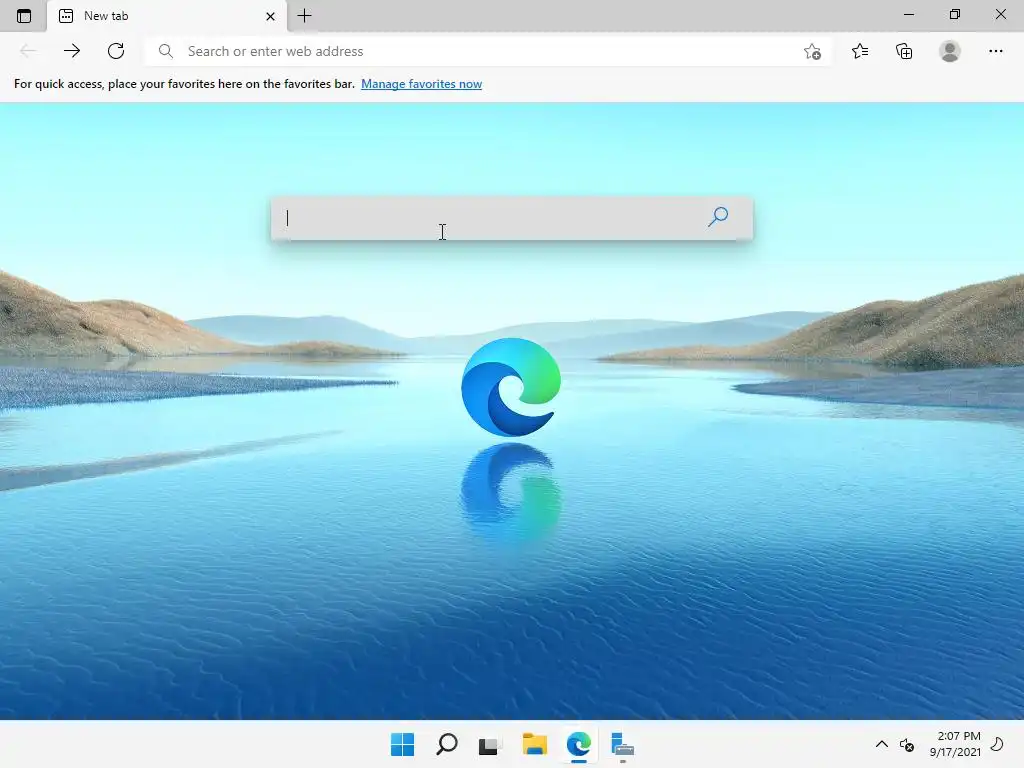Select the New tab tab
1024x768 pixels.
[x=167, y=16]
